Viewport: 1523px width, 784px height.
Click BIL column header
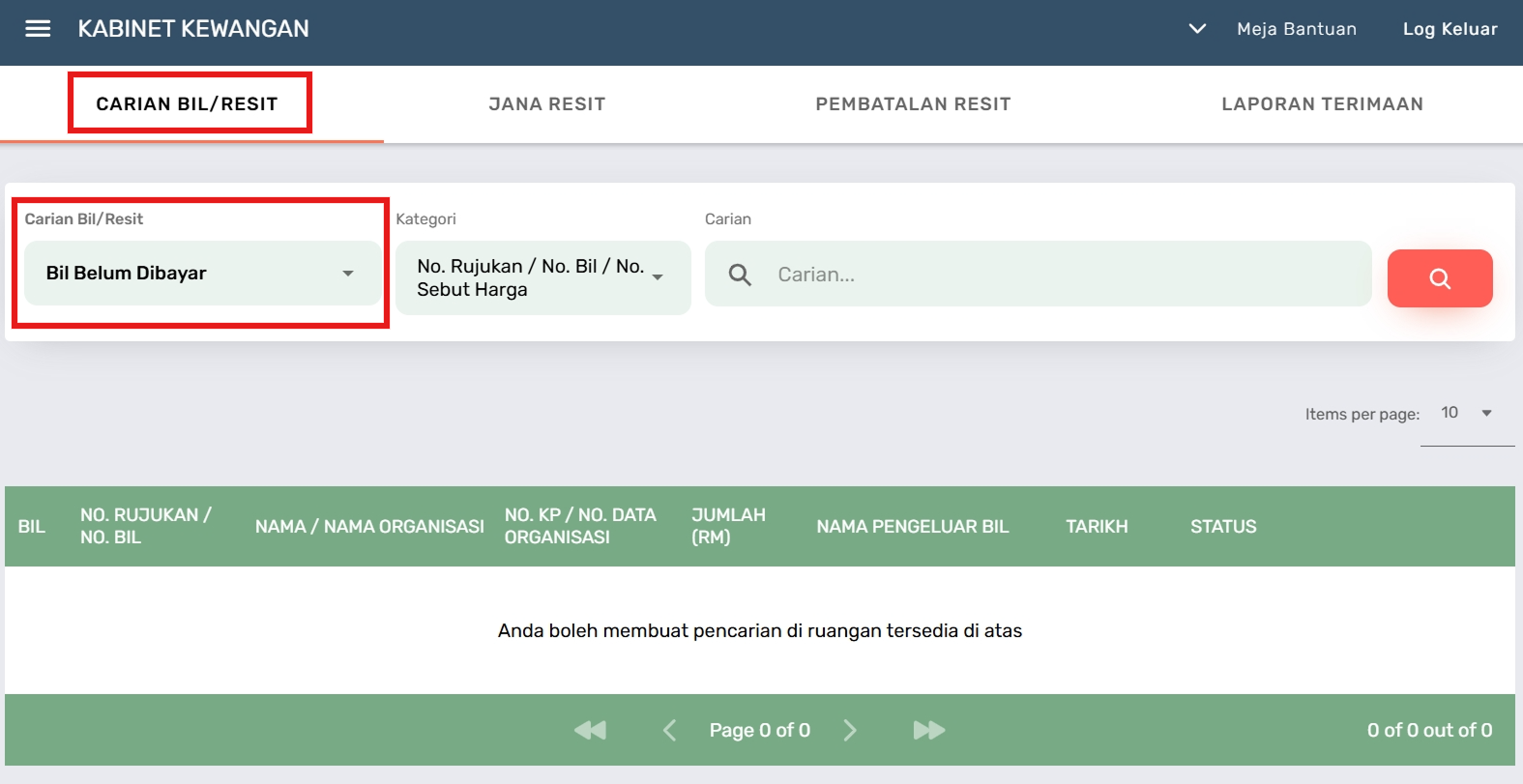pos(32,526)
